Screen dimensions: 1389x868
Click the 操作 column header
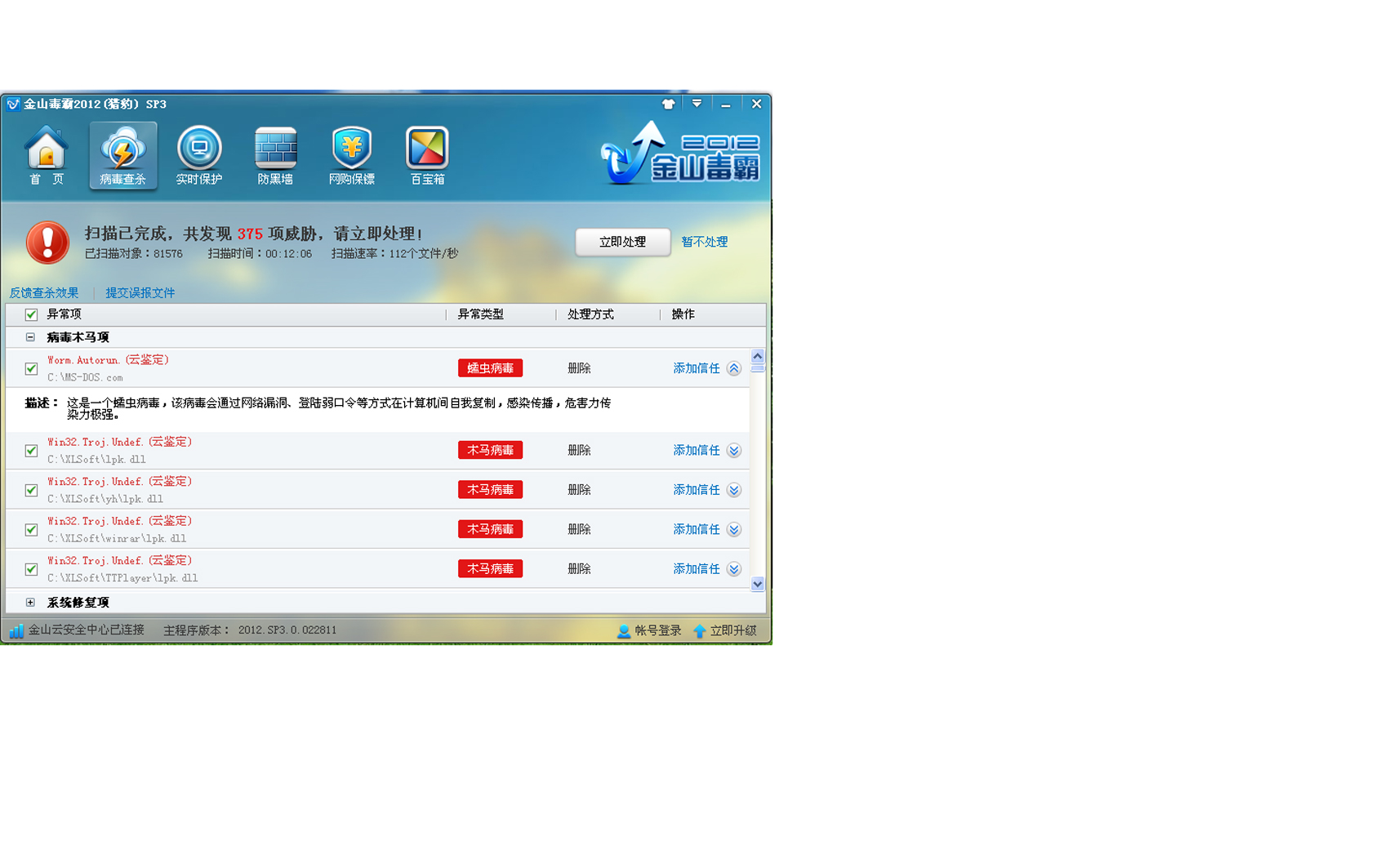pos(683,314)
